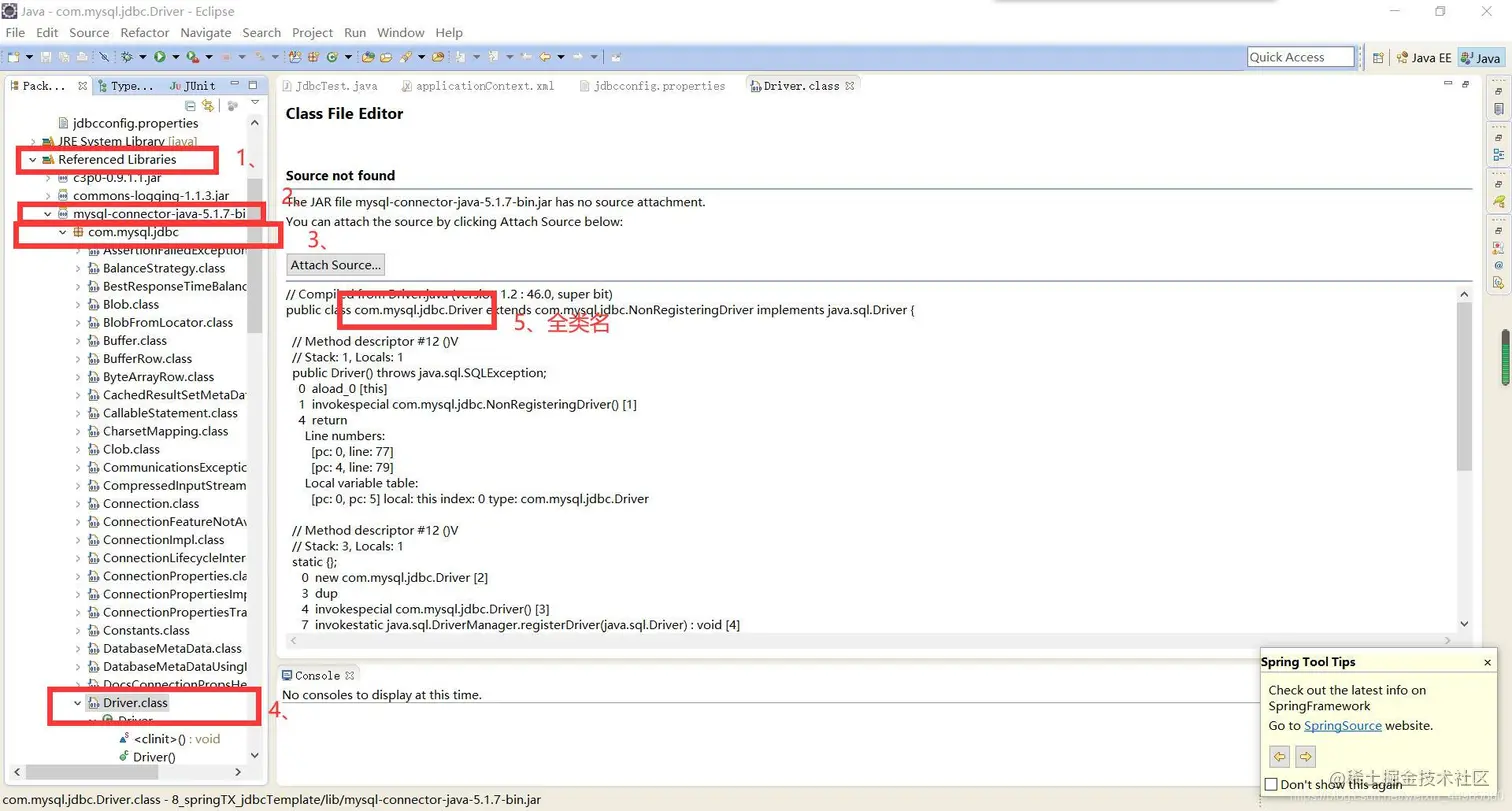Expand the commons-logging-1.1.3.jar node
1512x811 pixels.
(x=47, y=196)
